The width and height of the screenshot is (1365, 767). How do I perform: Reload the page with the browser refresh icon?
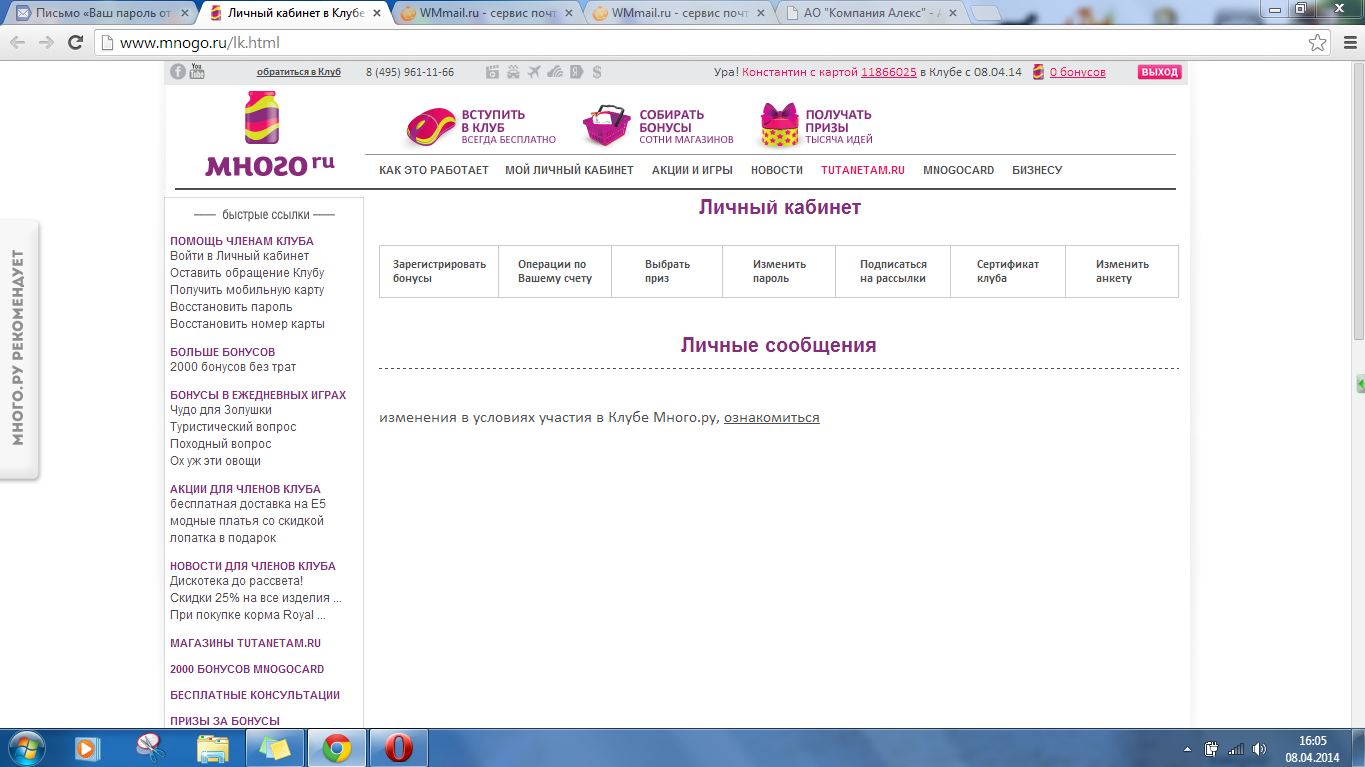(75, 43)
